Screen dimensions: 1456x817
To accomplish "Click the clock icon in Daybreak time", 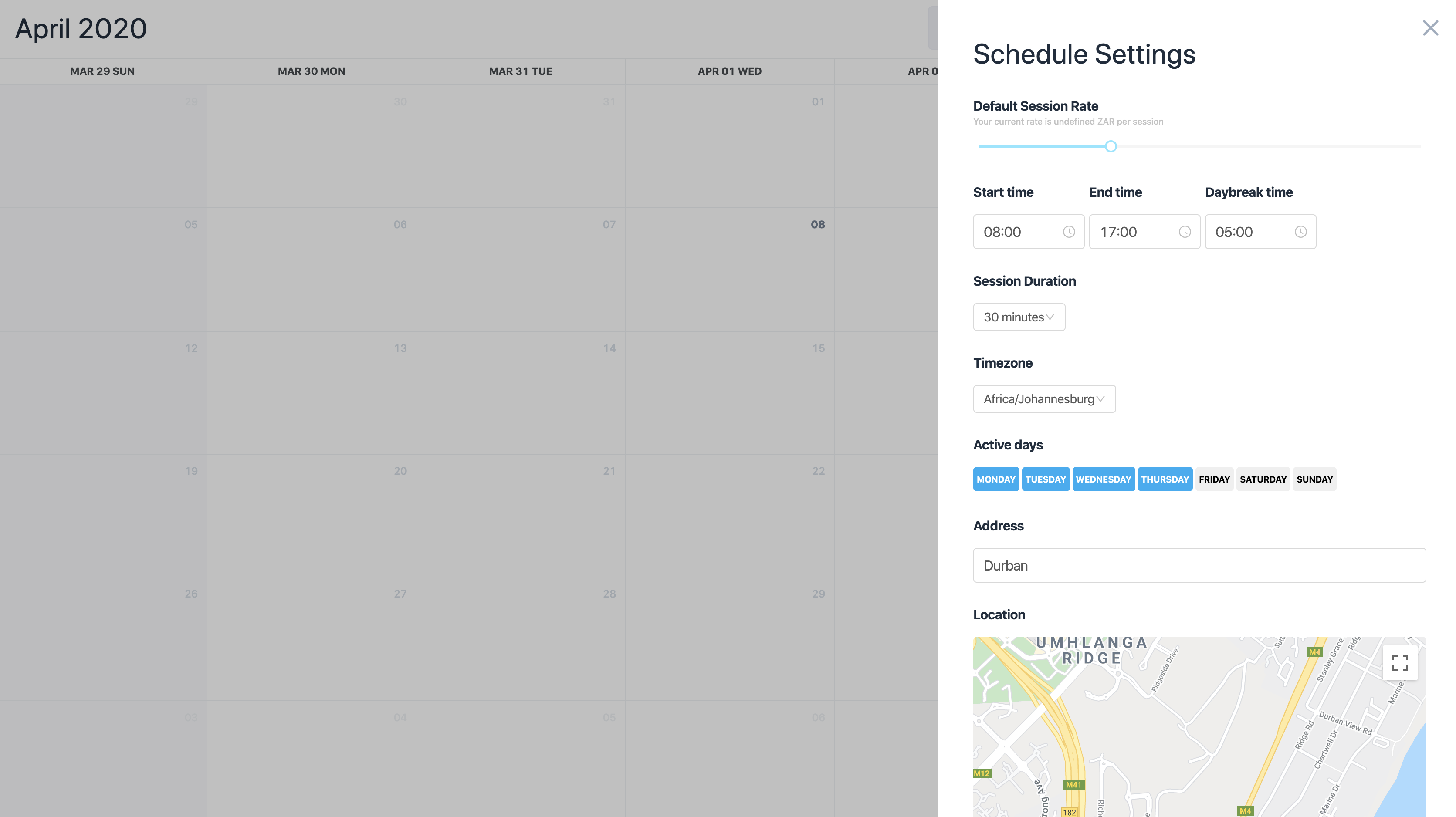I will [1300, 232].
